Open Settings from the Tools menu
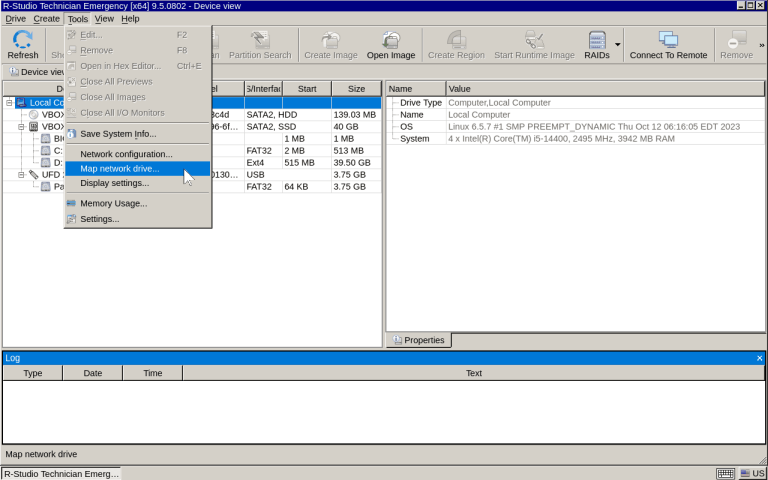Screen dimensions: 768x480 [x=99, y=219]
